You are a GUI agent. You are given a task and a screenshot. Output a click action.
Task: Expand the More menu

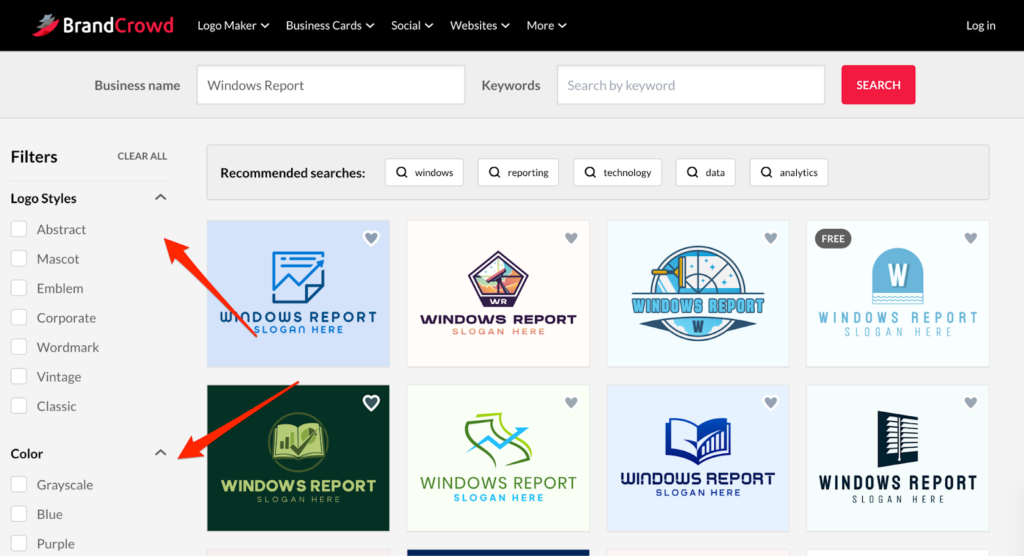[547, 25]
